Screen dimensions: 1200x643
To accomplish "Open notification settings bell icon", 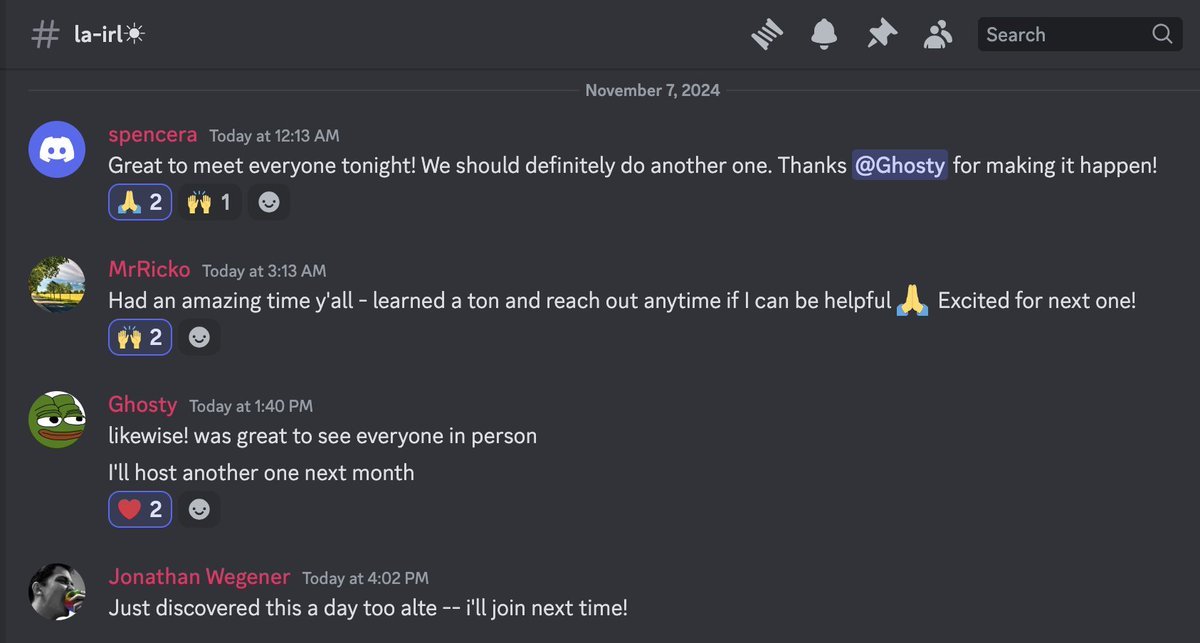I will click(x=824, y=35).
